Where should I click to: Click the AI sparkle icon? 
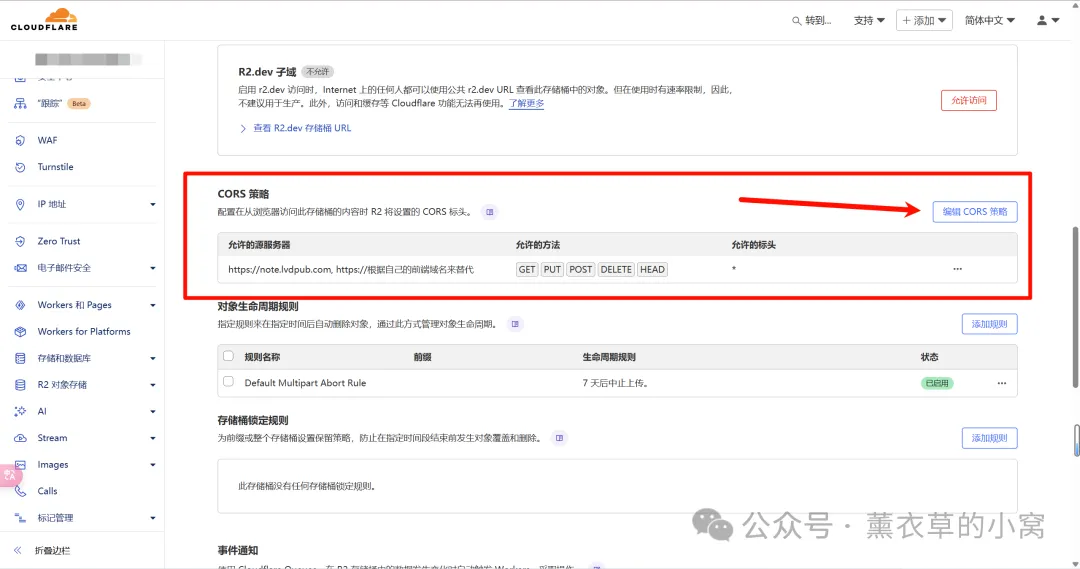pyautogui.click(x=20, y=411)
